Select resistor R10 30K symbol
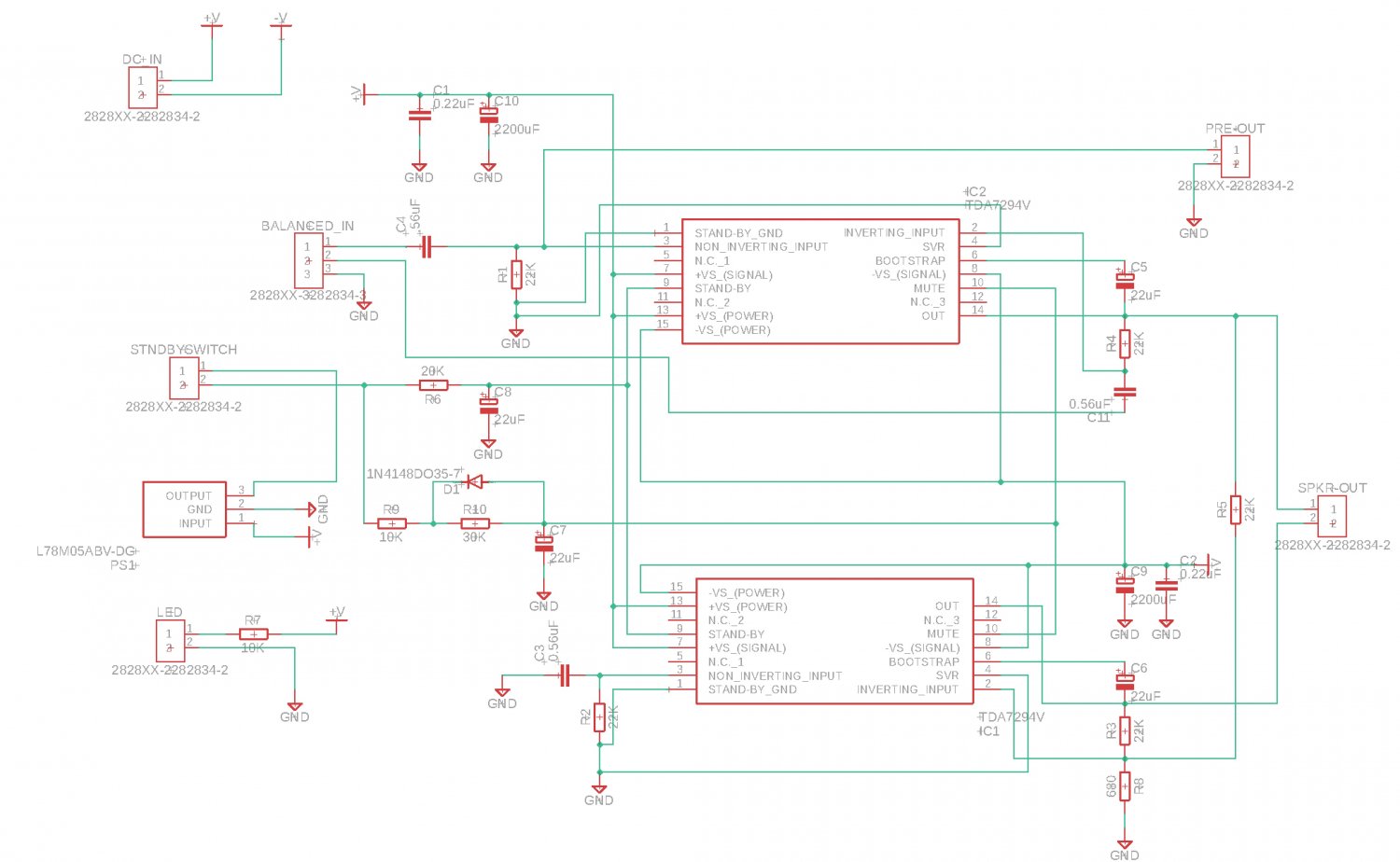 click(x=474, y=523)
